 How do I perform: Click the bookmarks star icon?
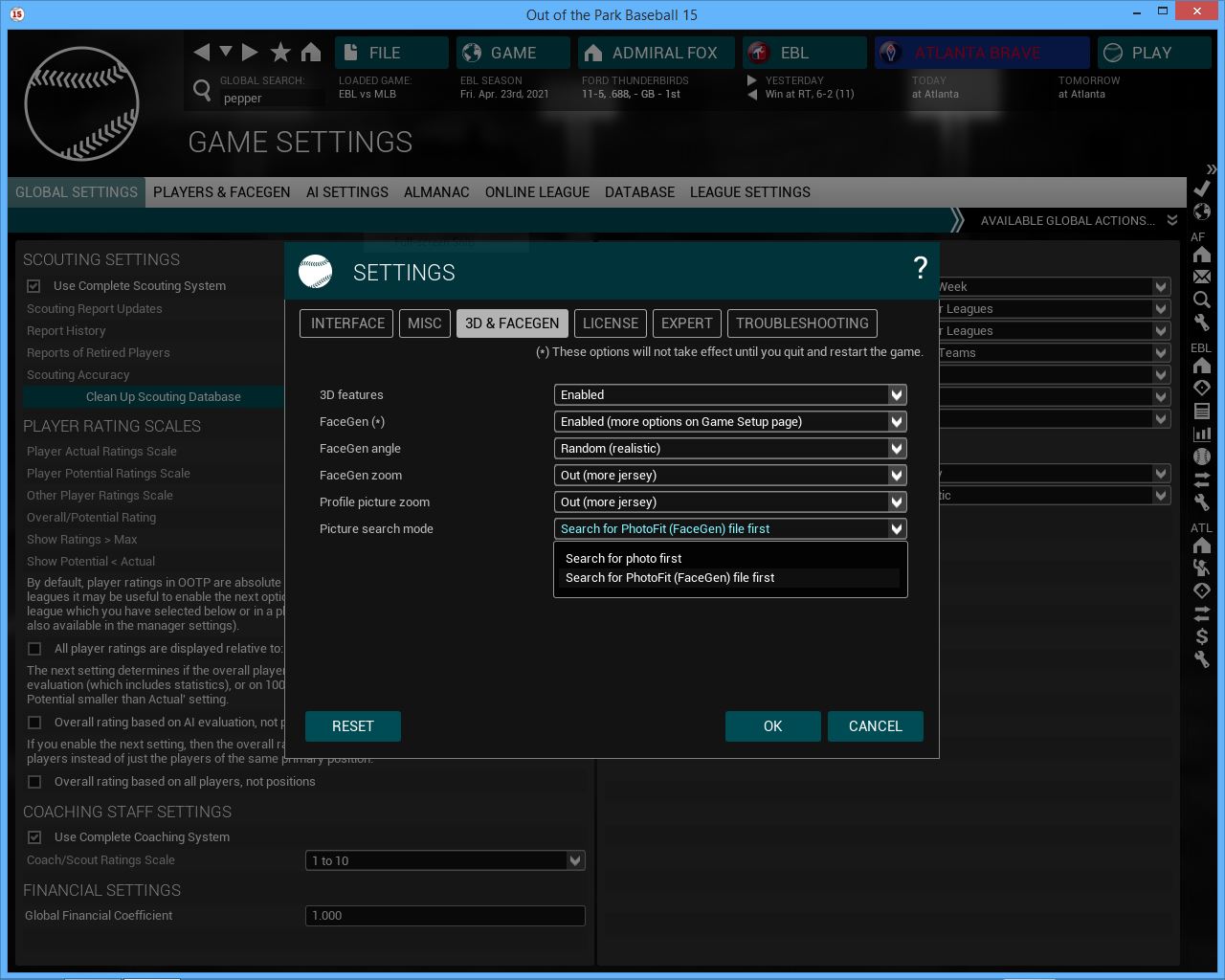pyautogui.click(x=280, y=52)
